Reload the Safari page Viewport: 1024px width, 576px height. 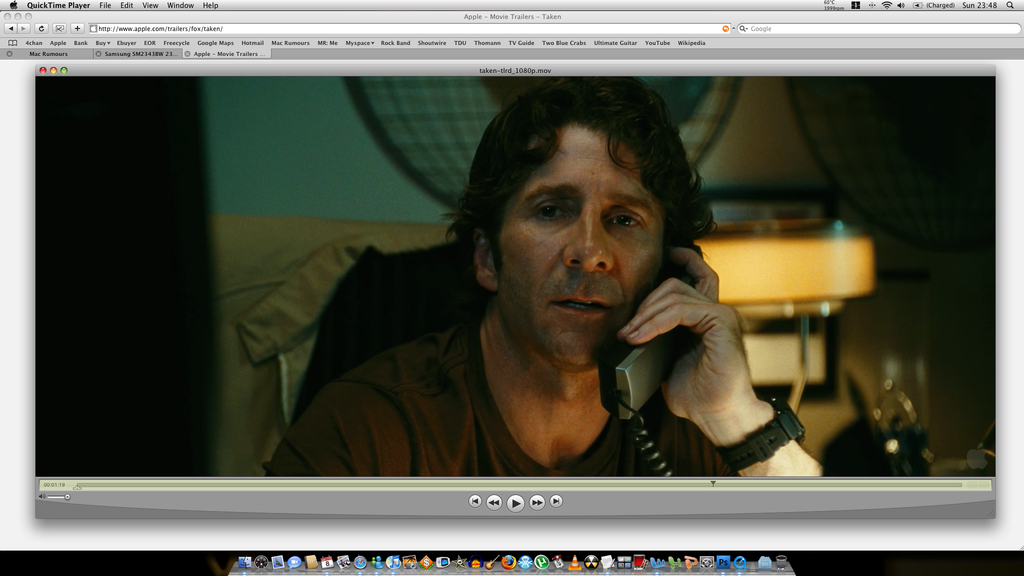[41, 29]
